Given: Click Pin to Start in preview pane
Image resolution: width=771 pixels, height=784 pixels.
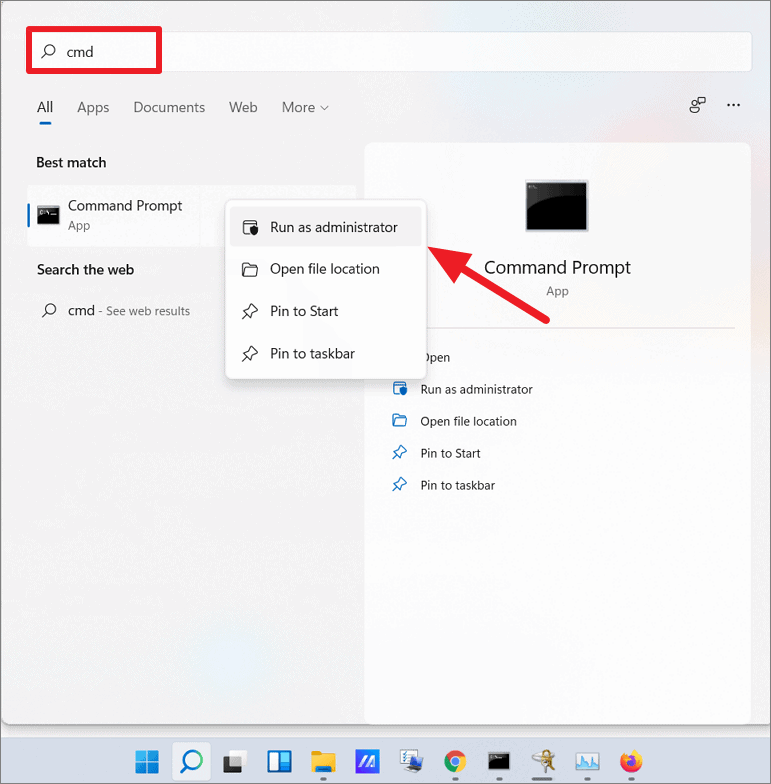Looking at the screenshot, I should [450, 453].
